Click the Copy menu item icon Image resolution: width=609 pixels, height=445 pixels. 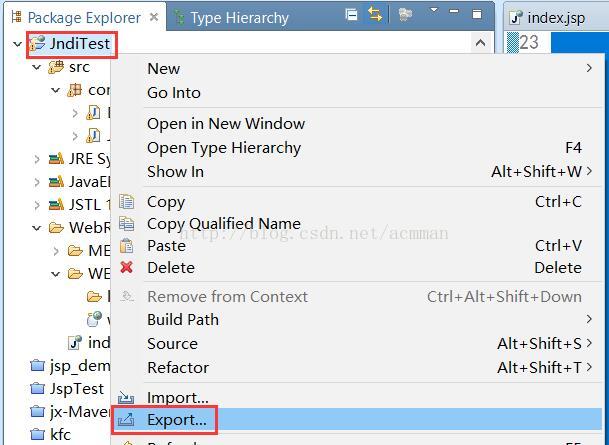coord(127,202)
